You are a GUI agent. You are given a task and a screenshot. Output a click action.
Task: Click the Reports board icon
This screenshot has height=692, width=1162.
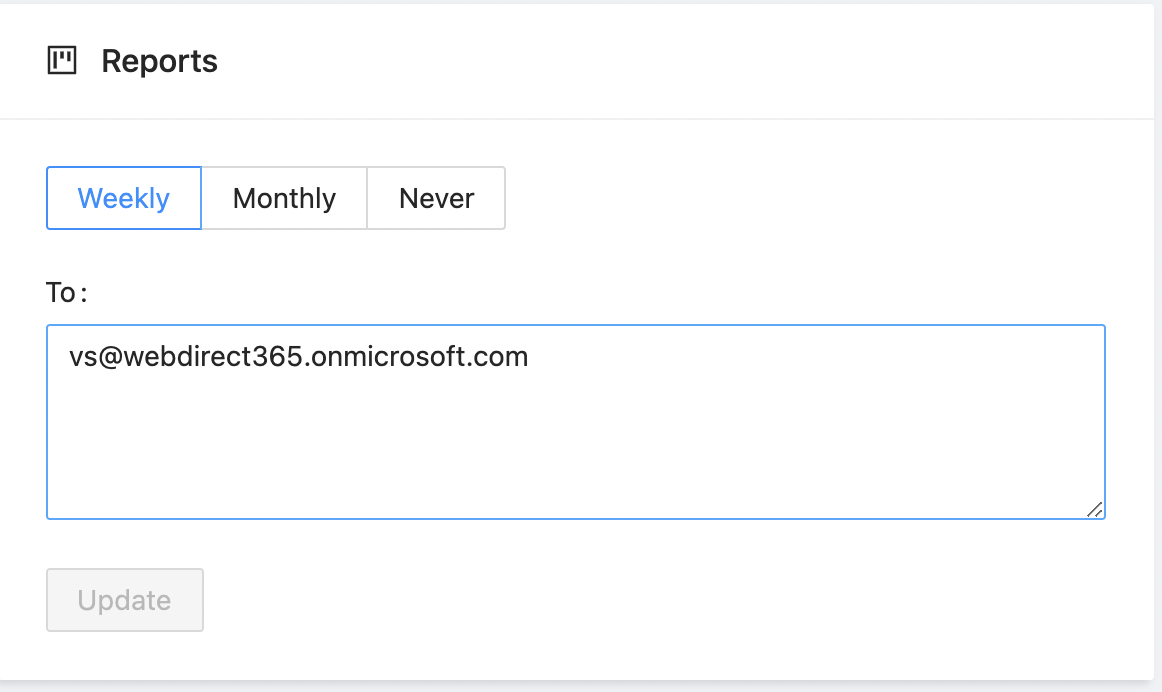(62, 61)
